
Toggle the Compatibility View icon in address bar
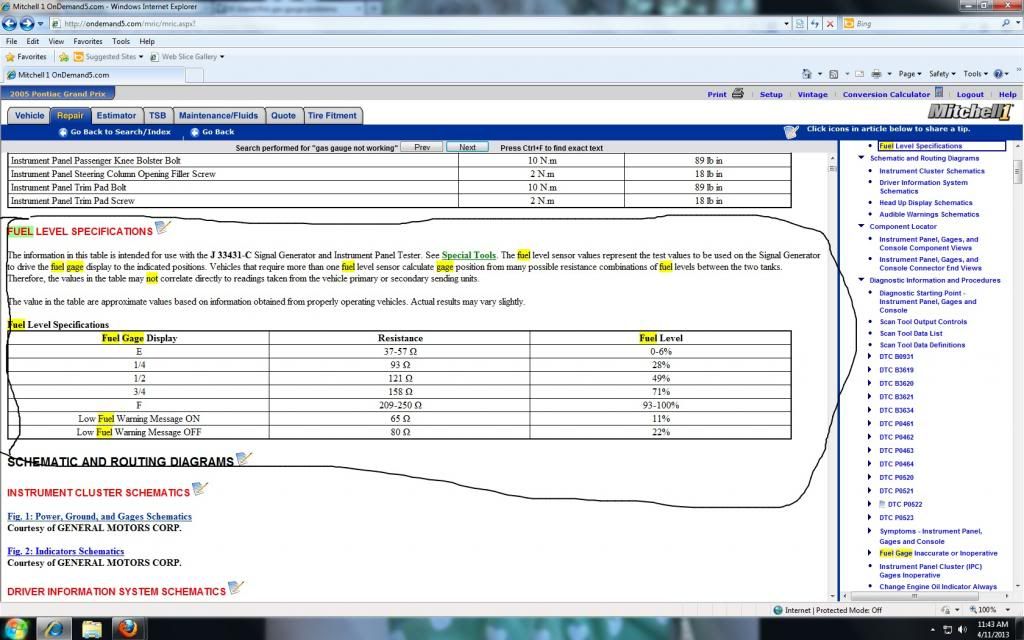click(800, 24)
